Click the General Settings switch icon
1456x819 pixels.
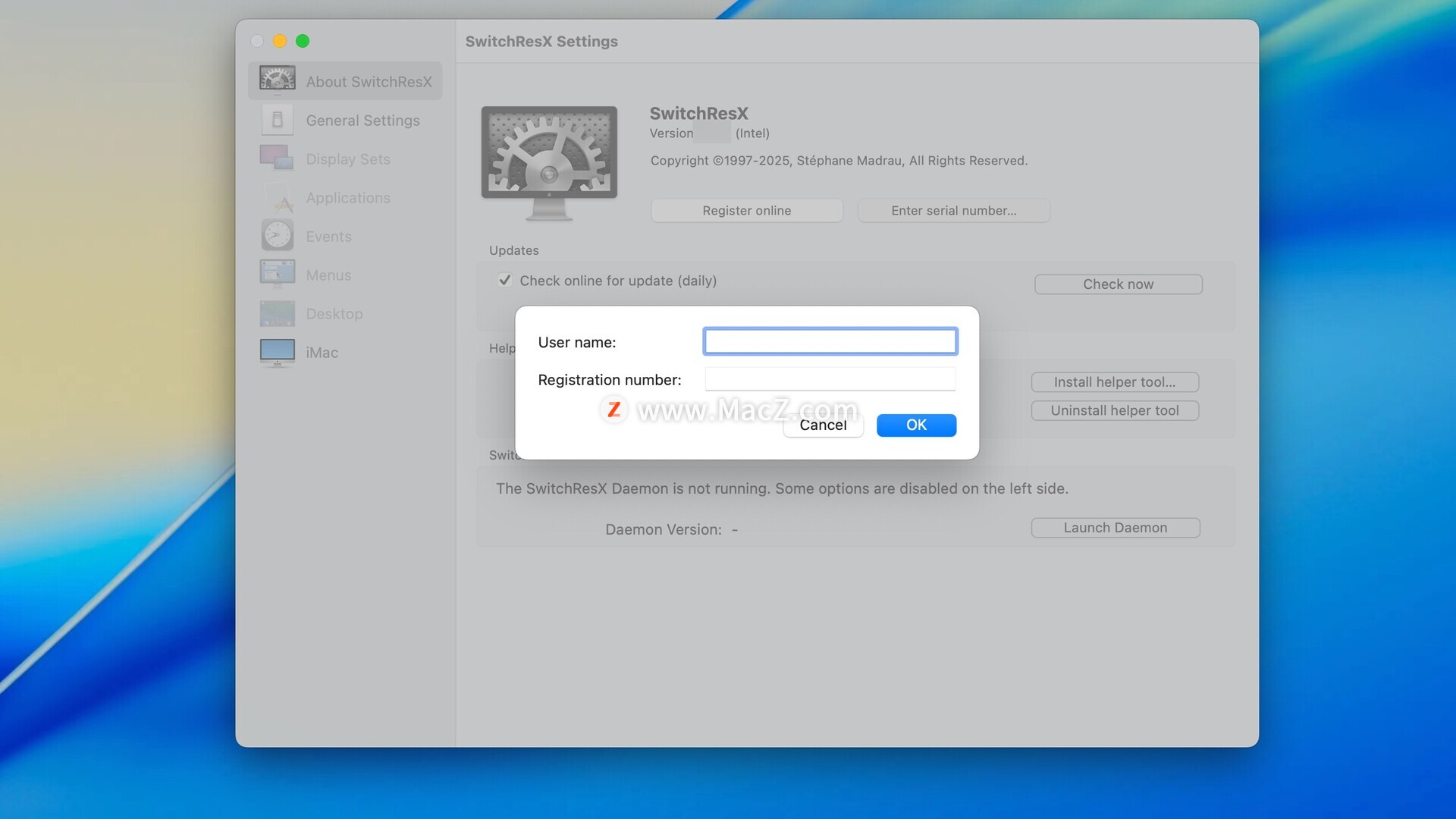click(x=278, y=120)
